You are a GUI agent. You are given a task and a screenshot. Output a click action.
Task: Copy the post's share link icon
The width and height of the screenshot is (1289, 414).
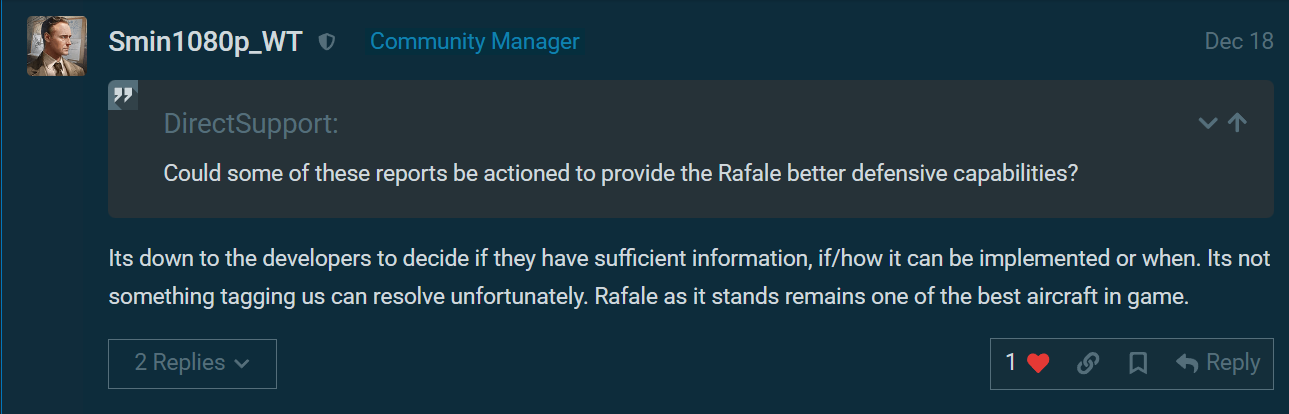1088,364
